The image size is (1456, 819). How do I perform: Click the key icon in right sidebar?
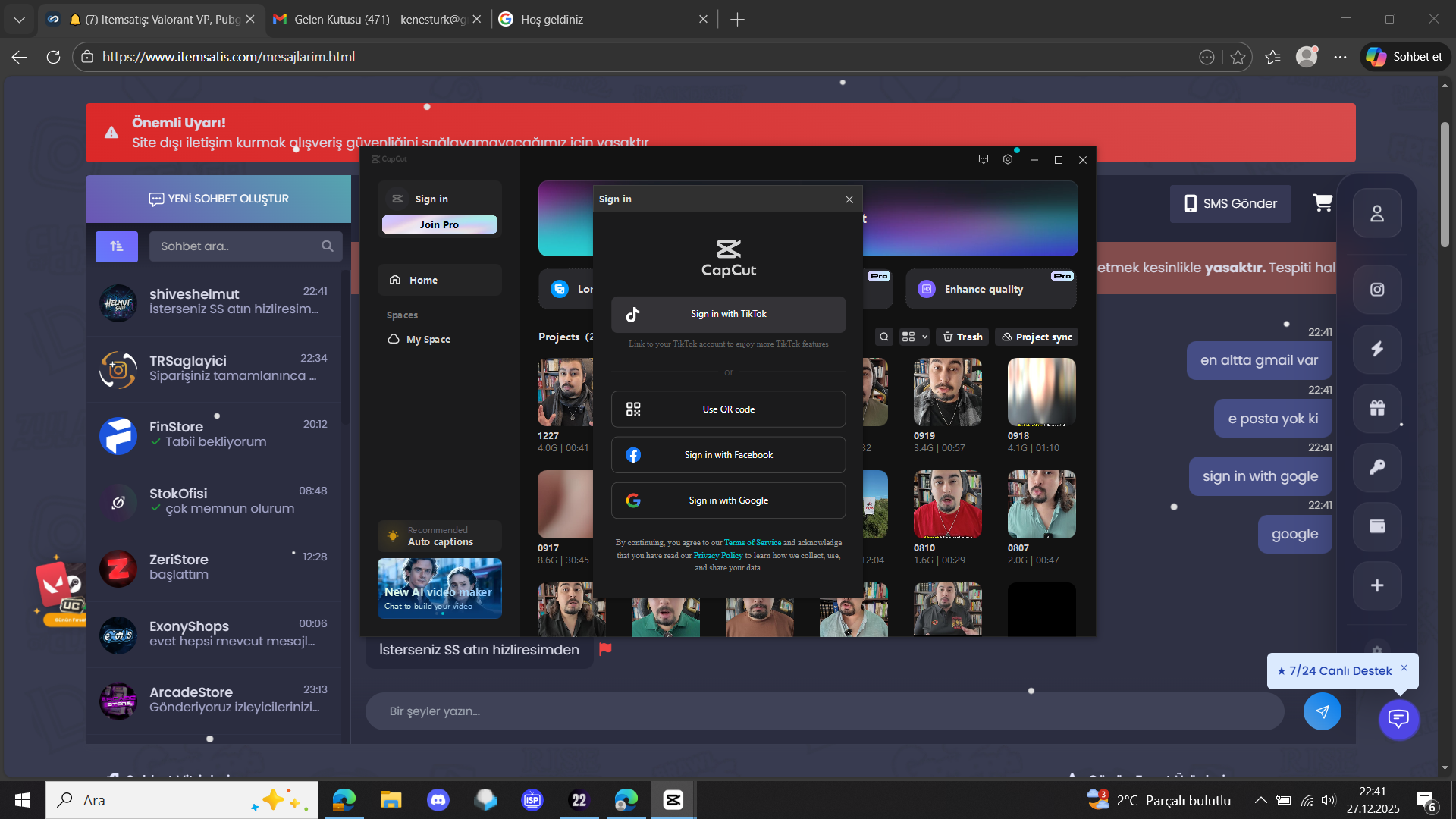pyautogui.click(x=1377, y=467)
